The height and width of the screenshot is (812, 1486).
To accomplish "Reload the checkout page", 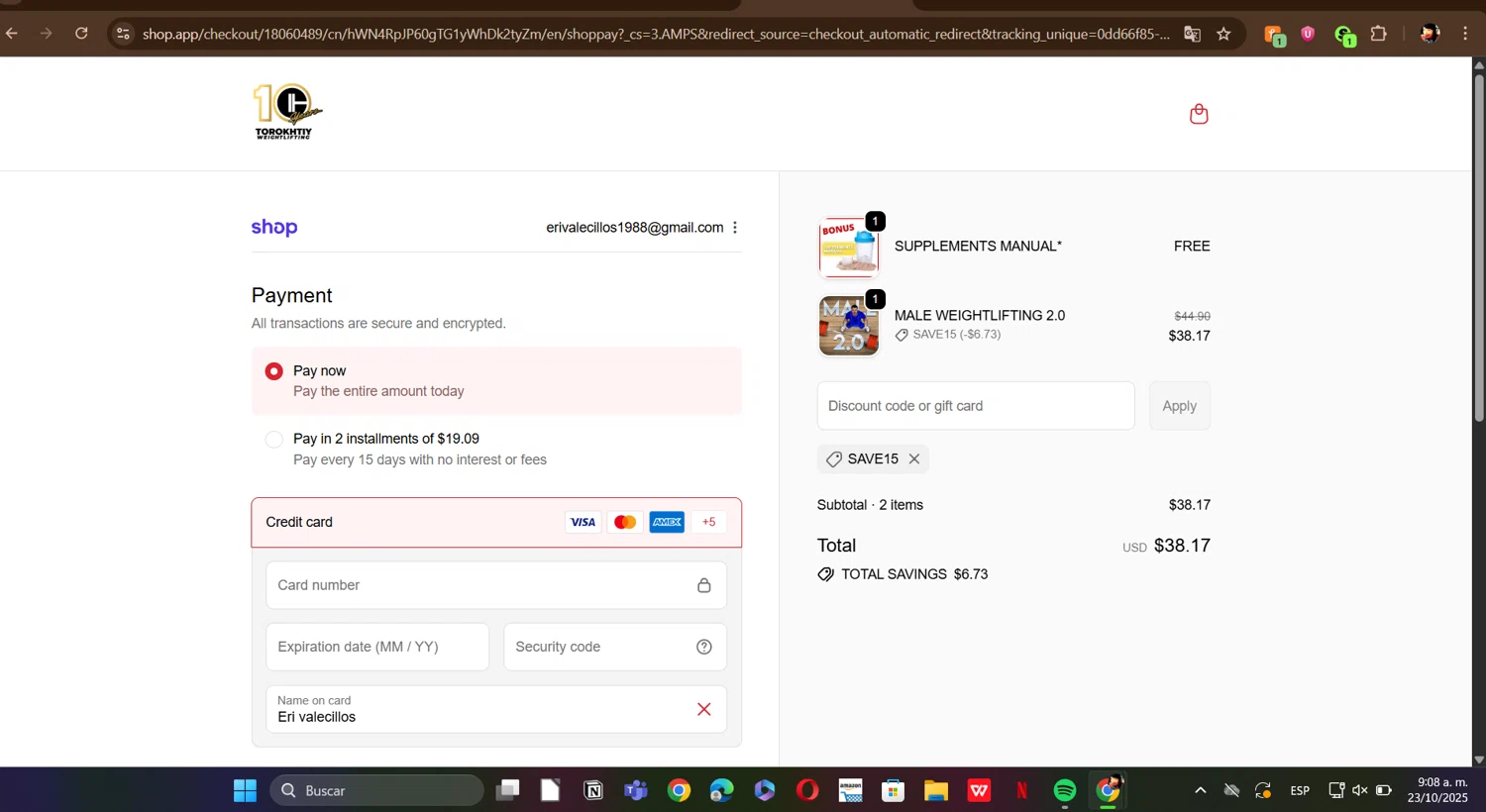I will 81,34.
